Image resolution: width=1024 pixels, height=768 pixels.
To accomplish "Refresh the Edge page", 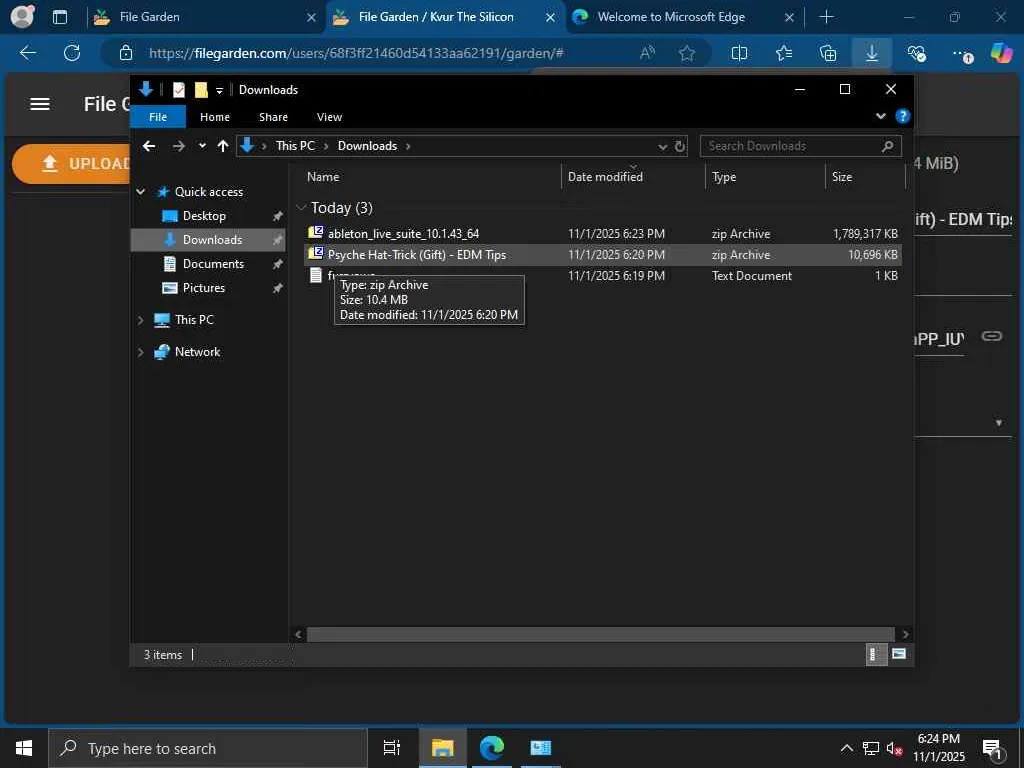I will click(72, 53).
